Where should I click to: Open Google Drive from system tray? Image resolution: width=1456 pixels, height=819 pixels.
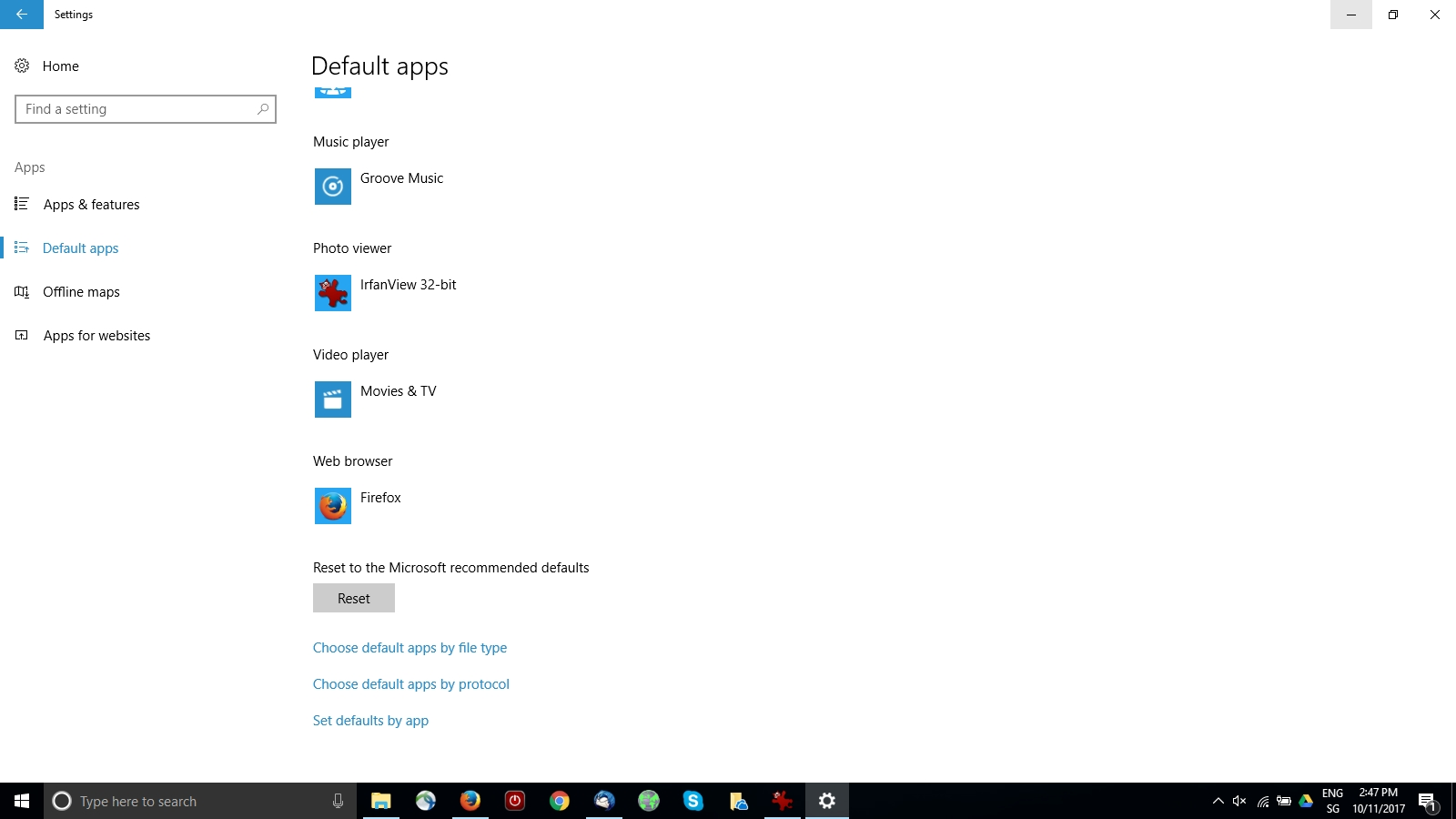[x=1306, y=801]
